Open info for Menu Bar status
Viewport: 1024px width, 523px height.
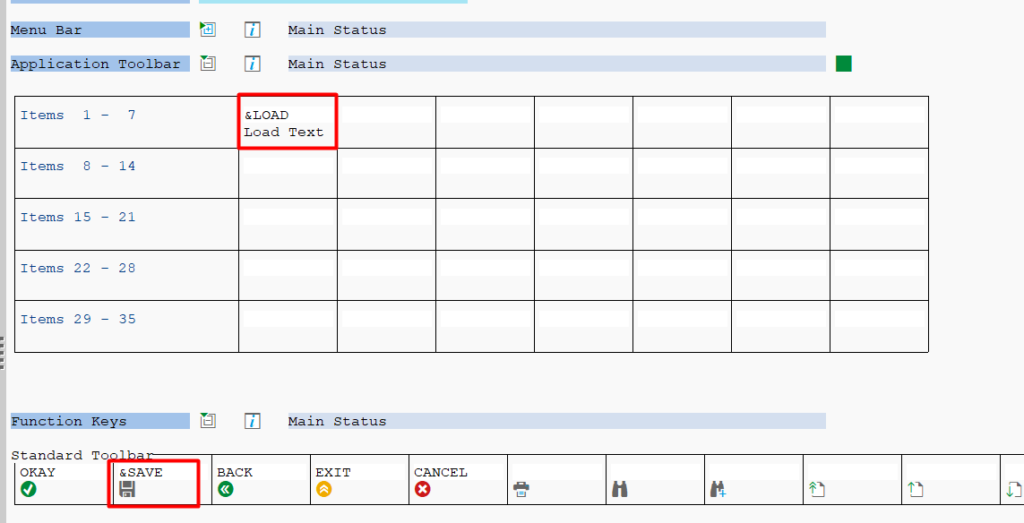tap(253, 30)
